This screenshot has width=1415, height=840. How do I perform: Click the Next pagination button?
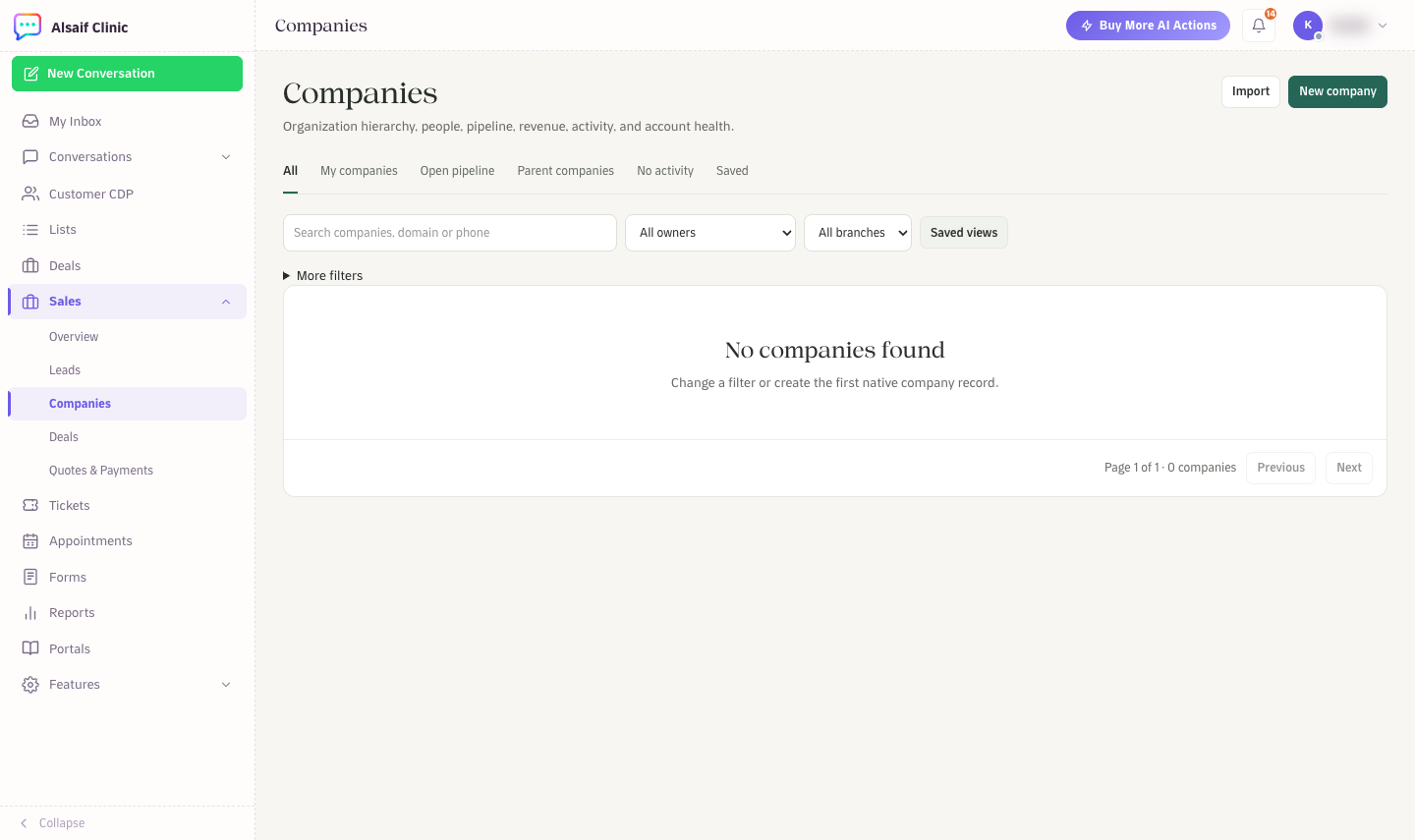pyautogui.click(x=1349, y=468)
